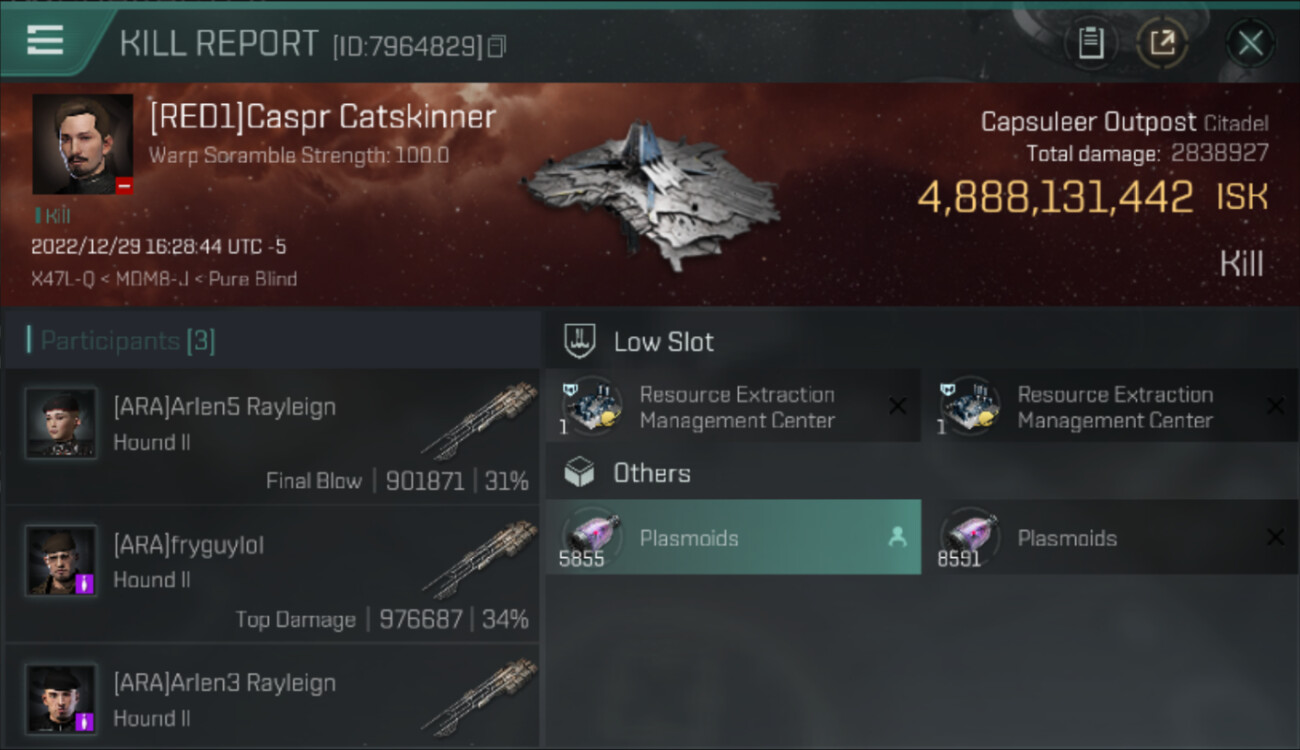
Task: Close the kill report window
Action: pyautogui.click(x=1250, y=43)
